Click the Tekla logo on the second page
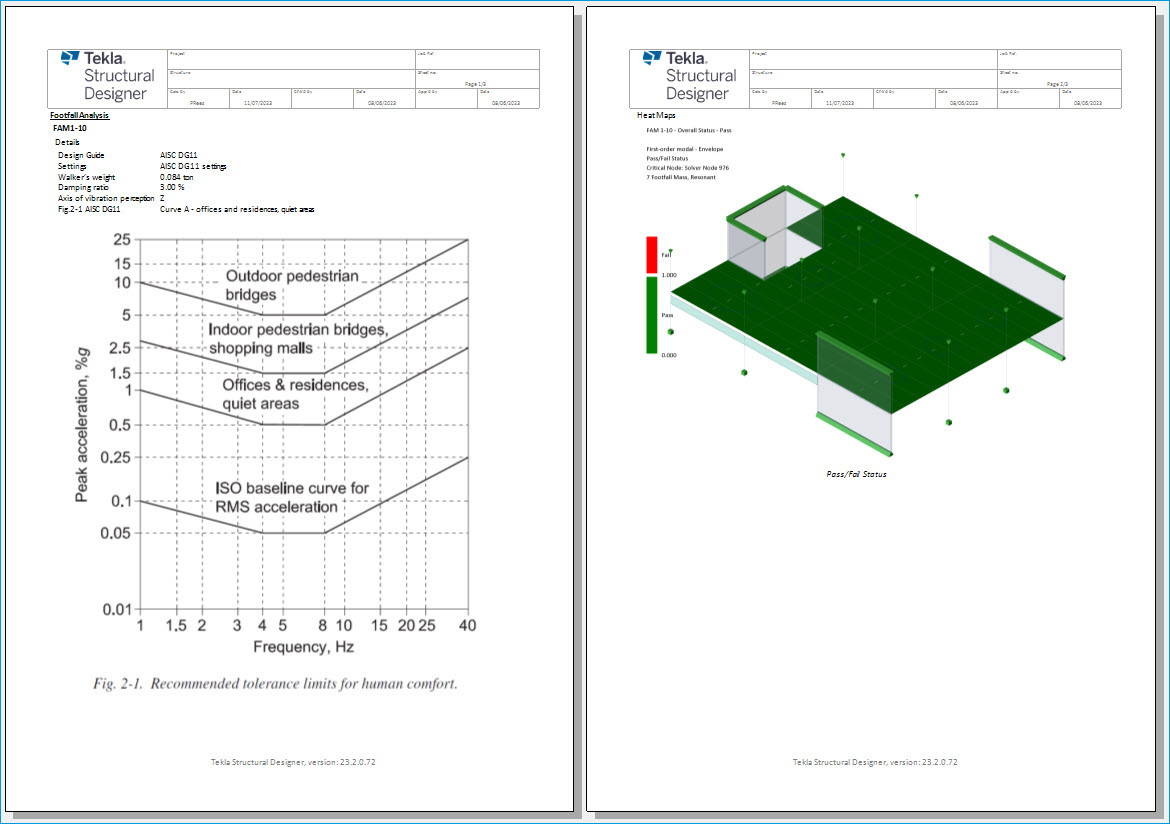 (687, 78)
